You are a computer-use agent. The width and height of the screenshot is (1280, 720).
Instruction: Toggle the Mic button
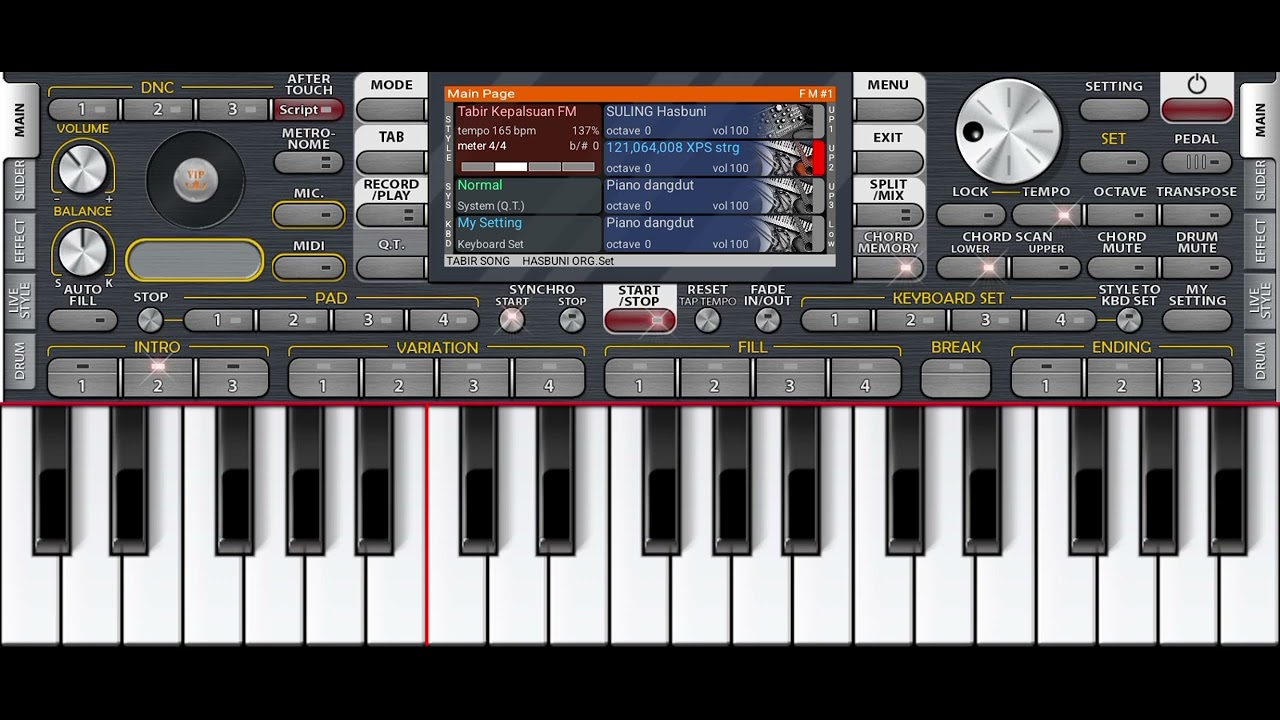coord(309,215)
